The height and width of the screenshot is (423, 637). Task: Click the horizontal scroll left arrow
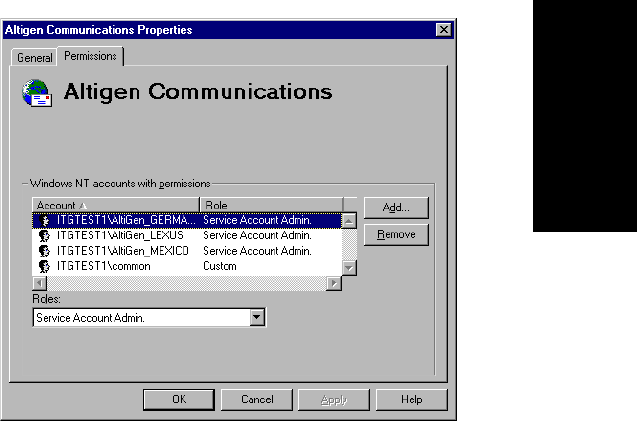(x=39, y=283)
